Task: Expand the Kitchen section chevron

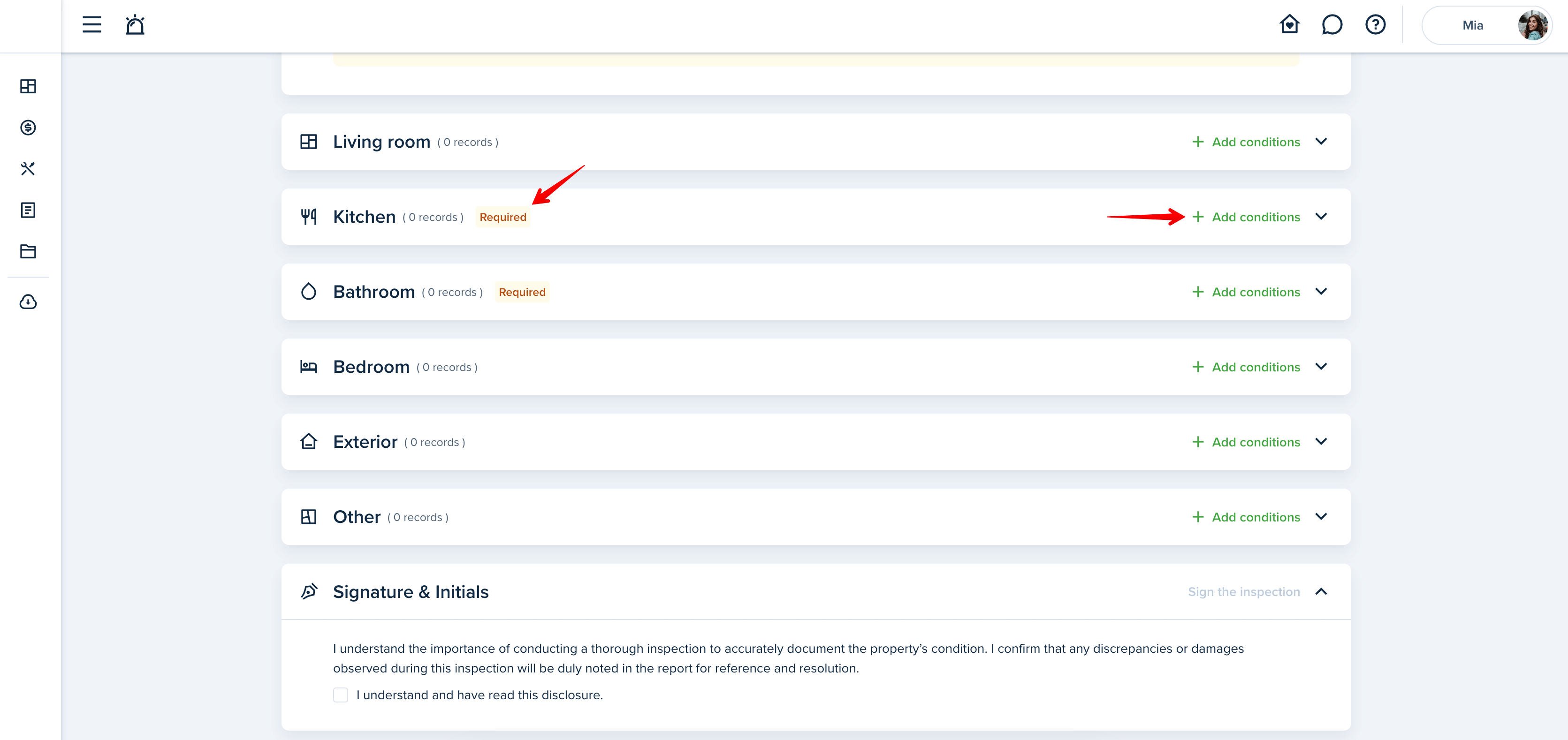Action: pyautogui.click(x=1321, y=216)
